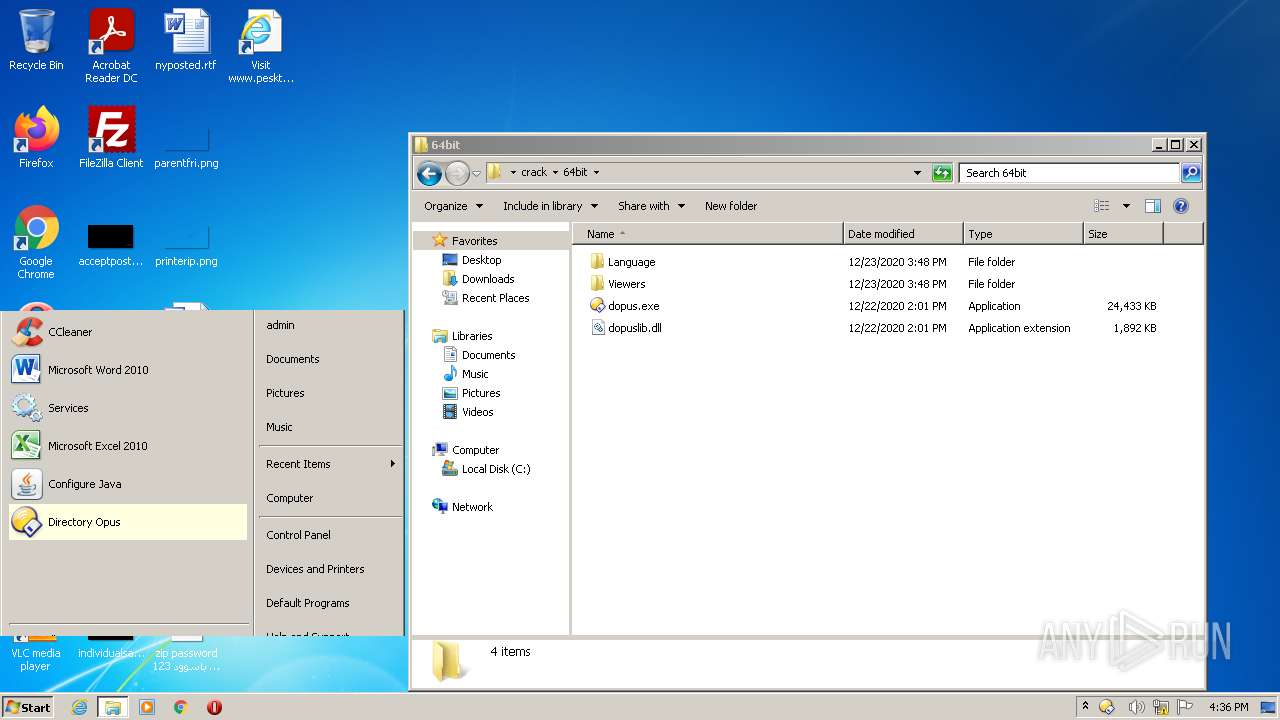Open Share with dropdown
Viewport: 1280px width, 720px height.
pyautogui.click(x=651, y=206)
